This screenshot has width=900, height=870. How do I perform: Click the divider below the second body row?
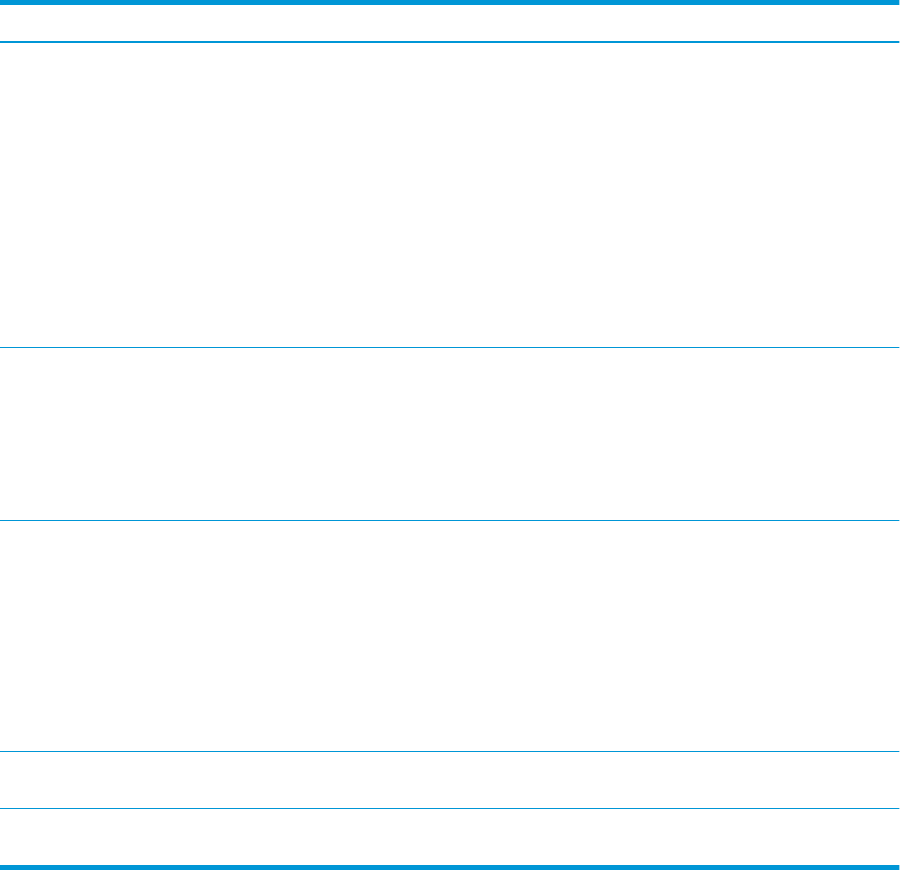click(450, 520)
